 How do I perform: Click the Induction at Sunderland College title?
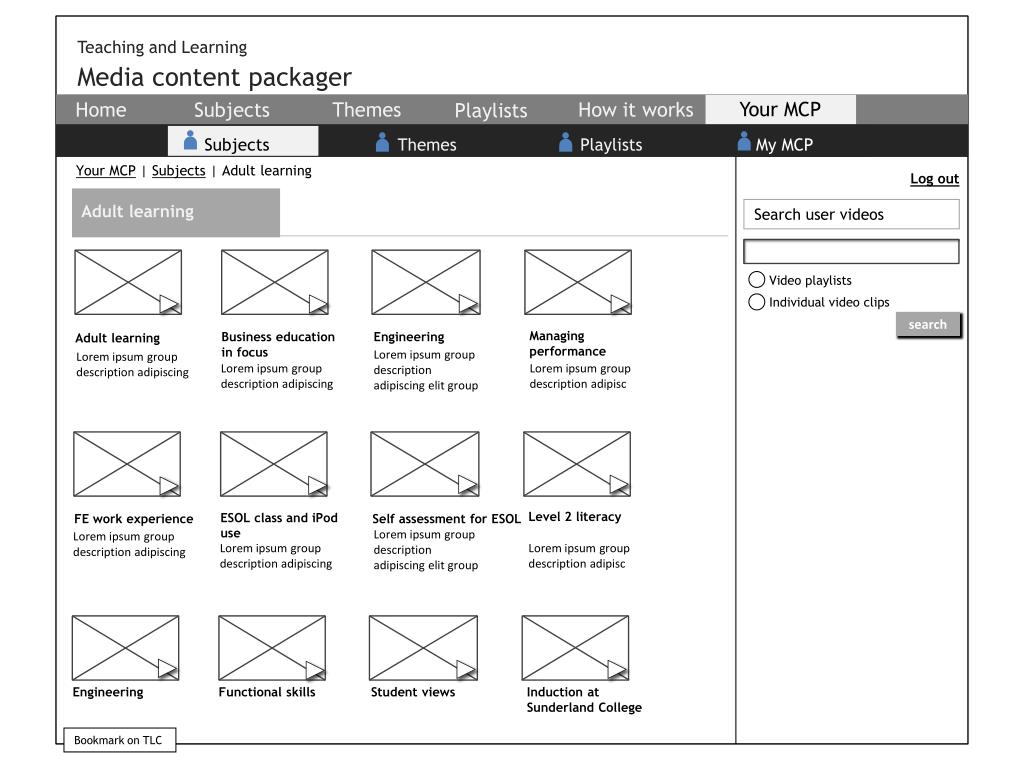tap(584, 699)
